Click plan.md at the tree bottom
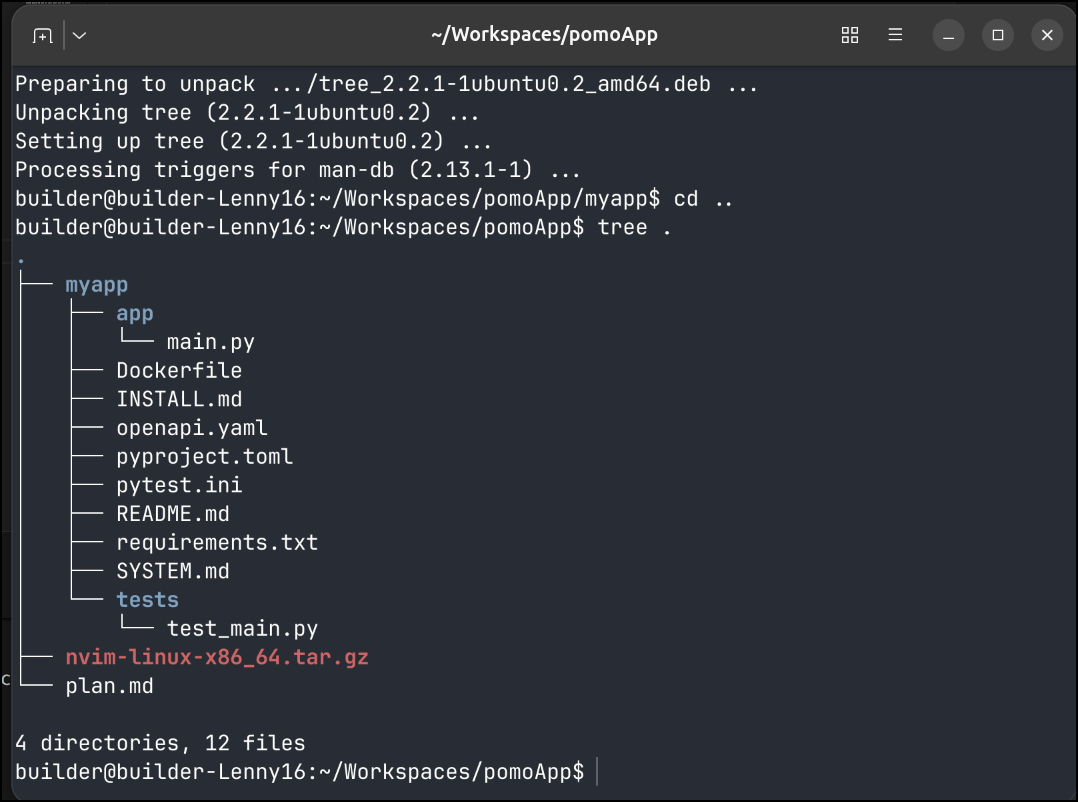 109,686
